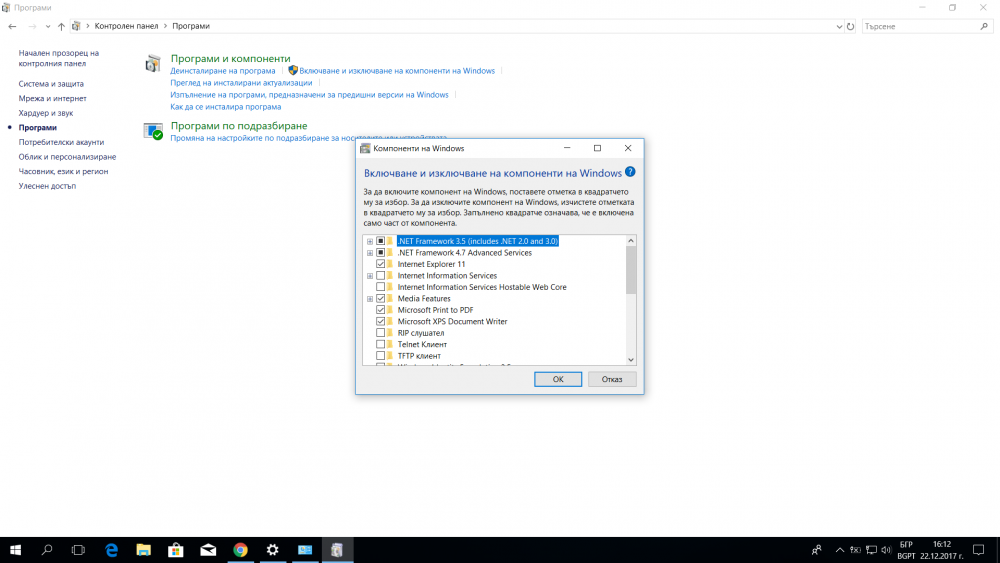1000x563 pixels.
Task: Enable Internet Information Services checkbox
Action: click(x=381, y=275)
